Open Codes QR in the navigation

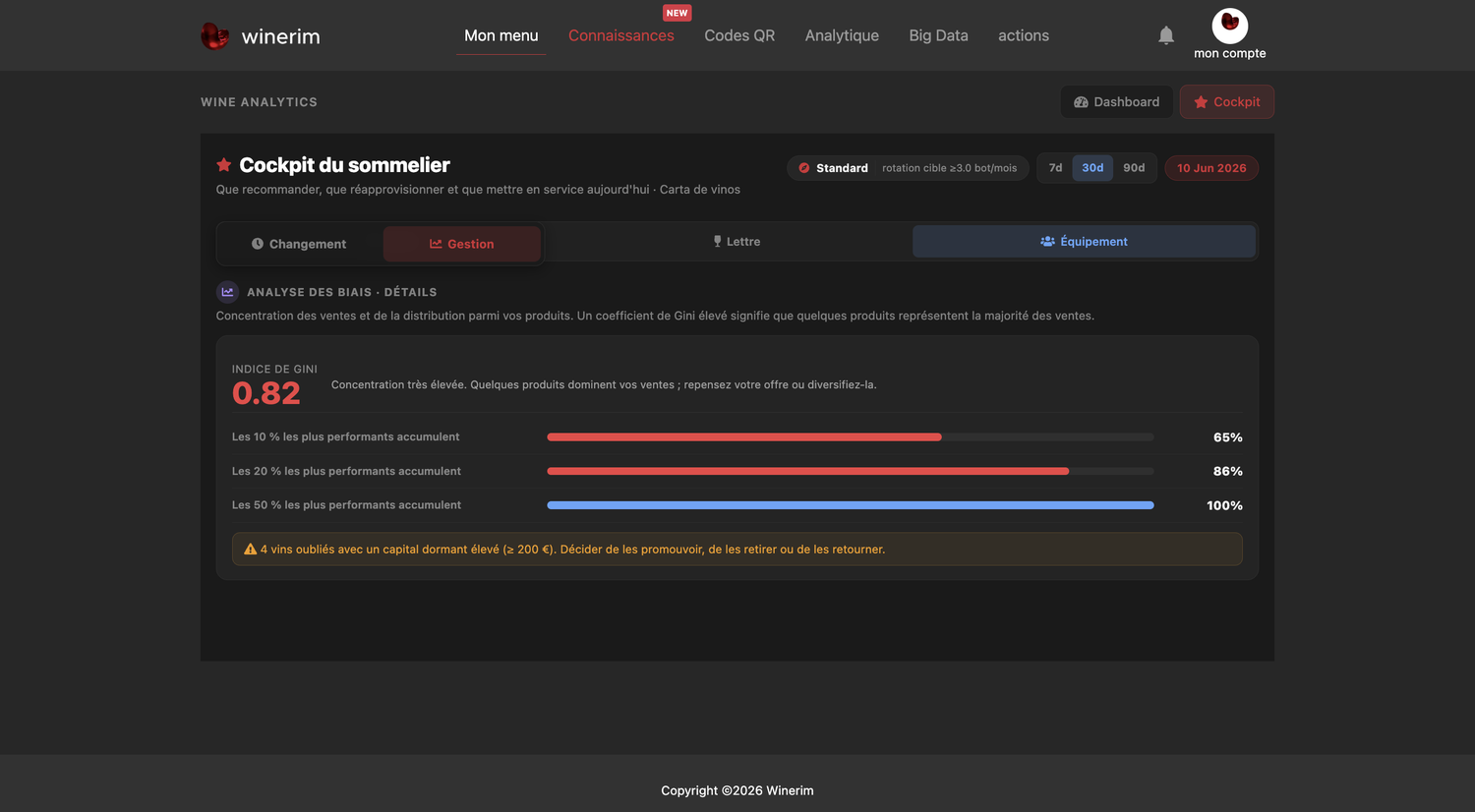point(739,35)
